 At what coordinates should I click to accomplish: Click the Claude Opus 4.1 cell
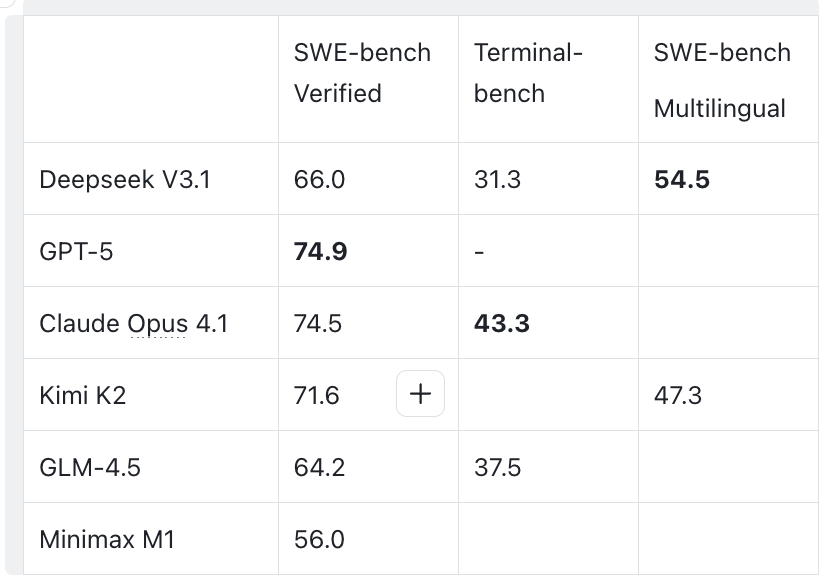133,324
